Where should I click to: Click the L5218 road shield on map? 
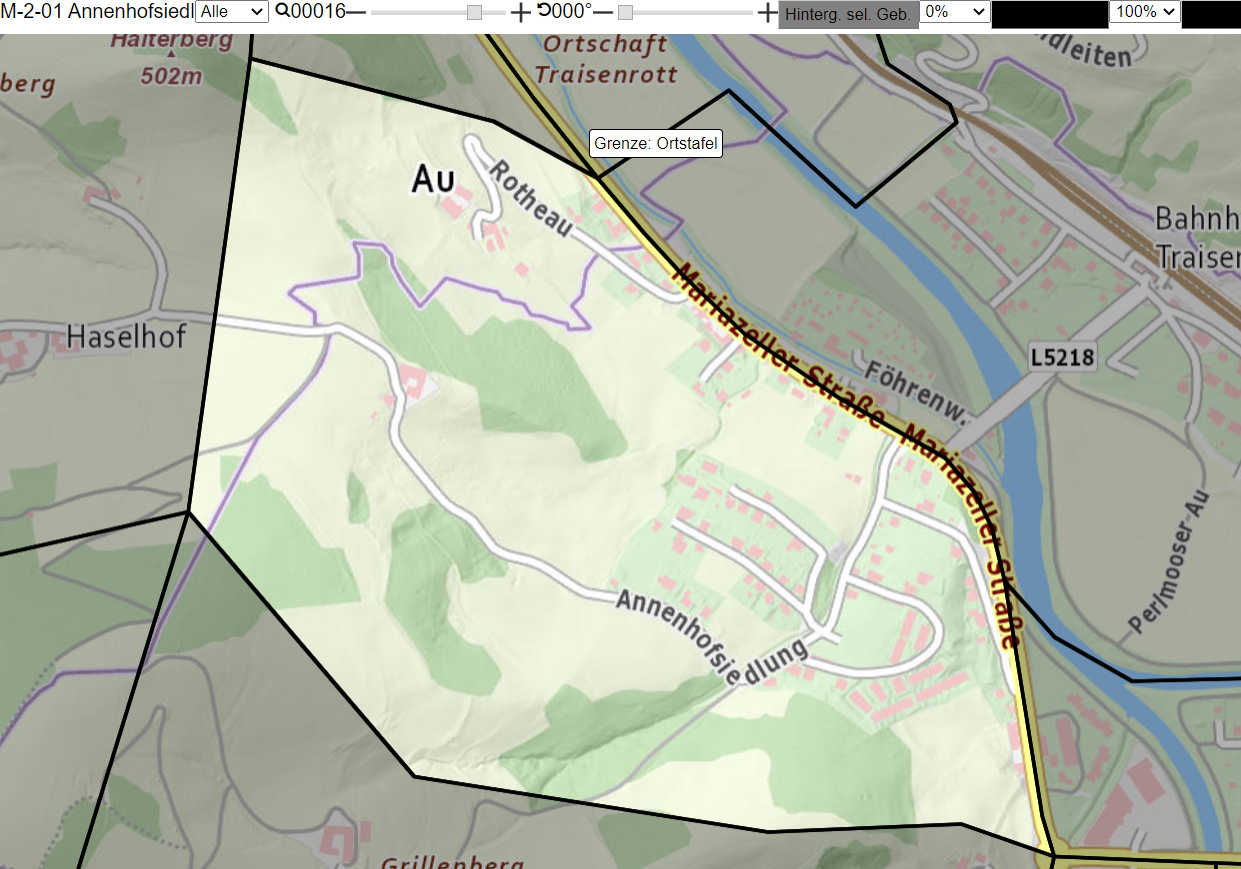[1063, 356]
